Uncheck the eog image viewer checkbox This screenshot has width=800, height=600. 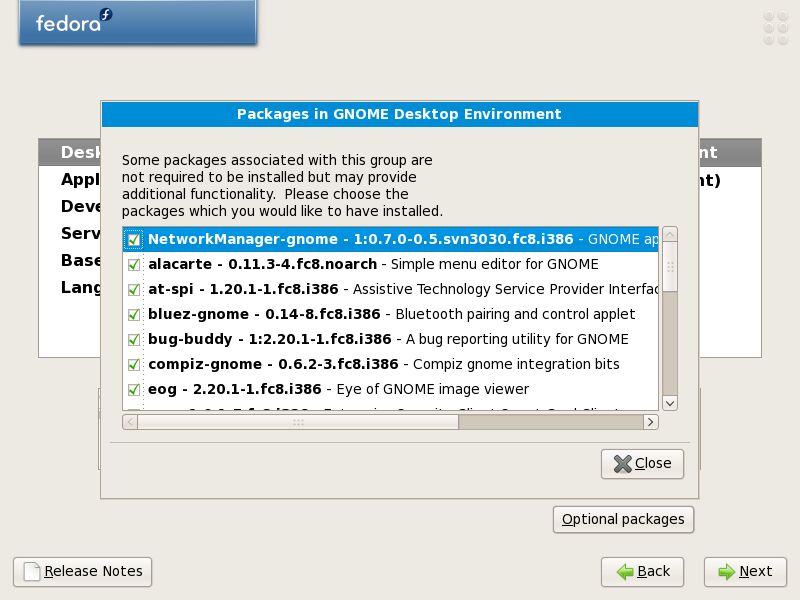[x=134, y=389]
